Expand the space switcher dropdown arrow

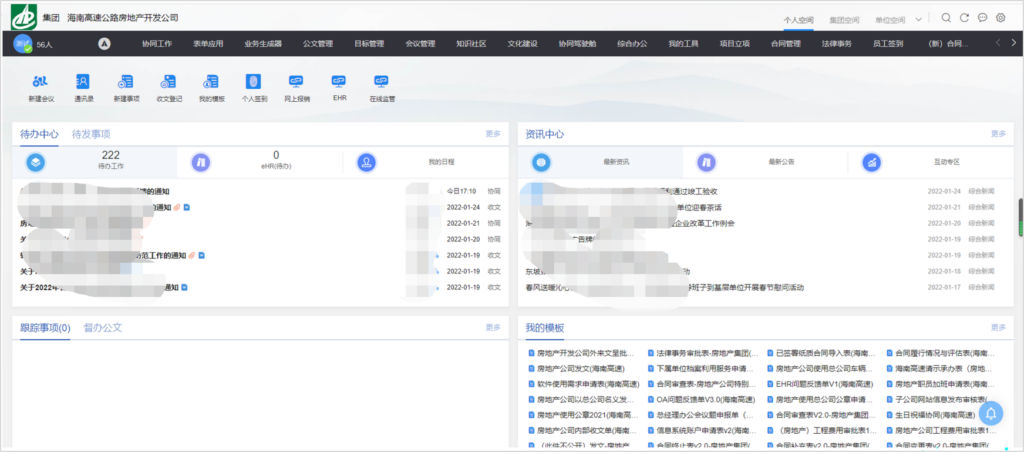(919, 19)
